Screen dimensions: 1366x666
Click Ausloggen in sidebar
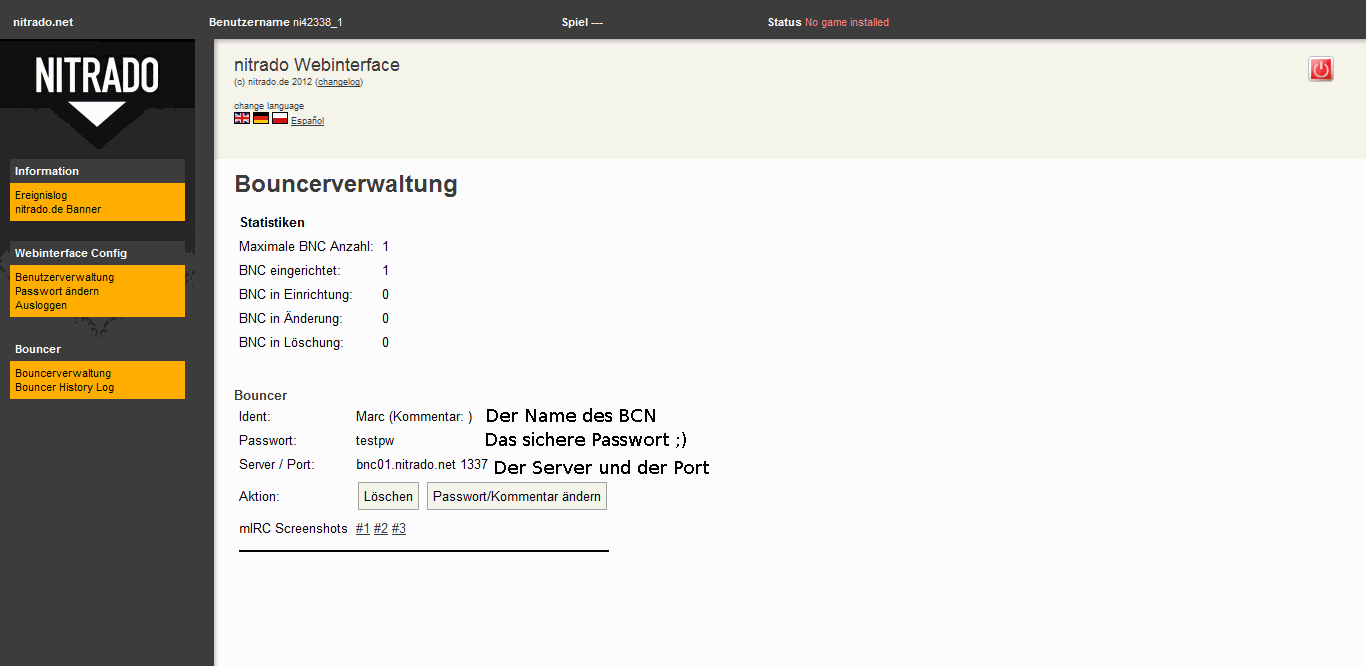click(41, 306)
